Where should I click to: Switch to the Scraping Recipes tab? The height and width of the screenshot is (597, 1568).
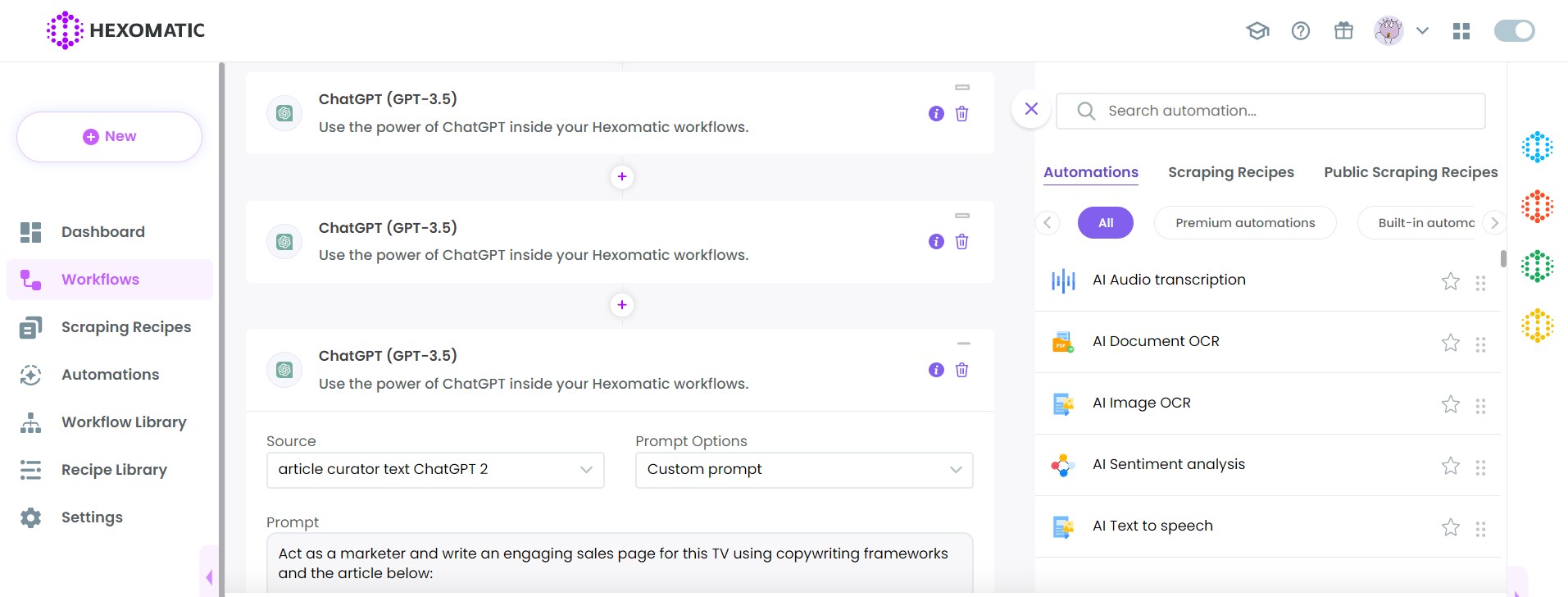pos(1231,172)
